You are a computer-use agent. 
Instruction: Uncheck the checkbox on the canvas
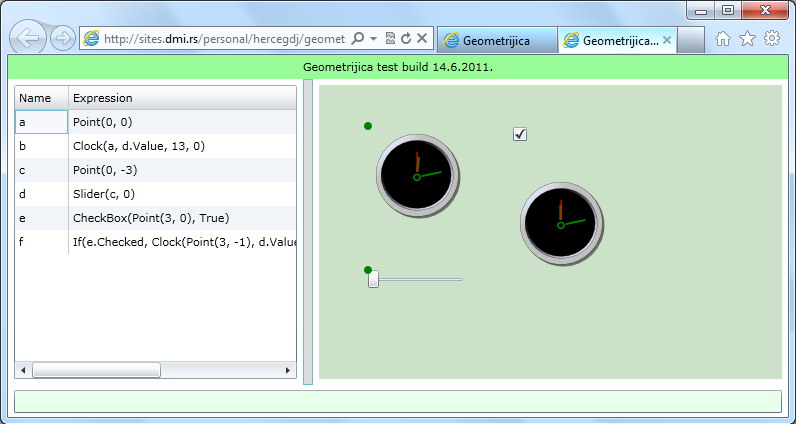click(x=520, y=134)
